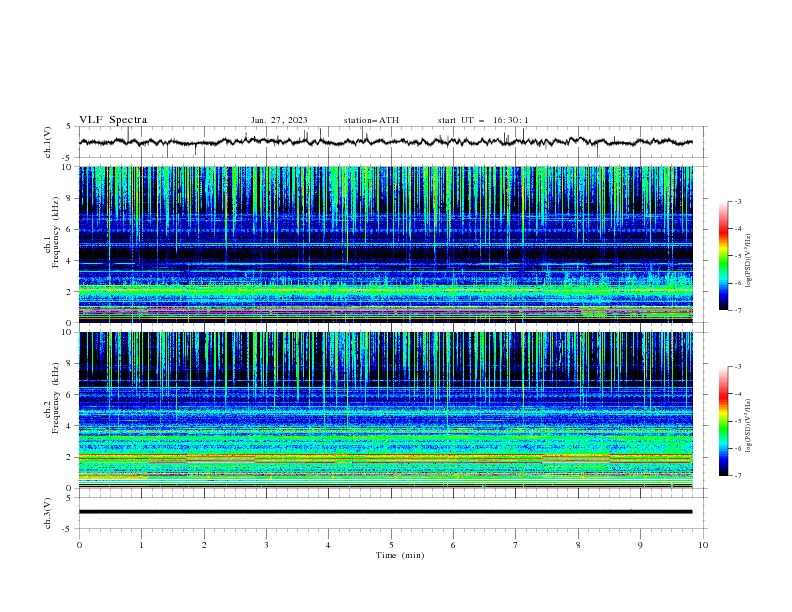This screenshot has width=792, height=612.
Task: Click the '-3' label on the ch.1 color bar
Action: click(x=737, y=201)
